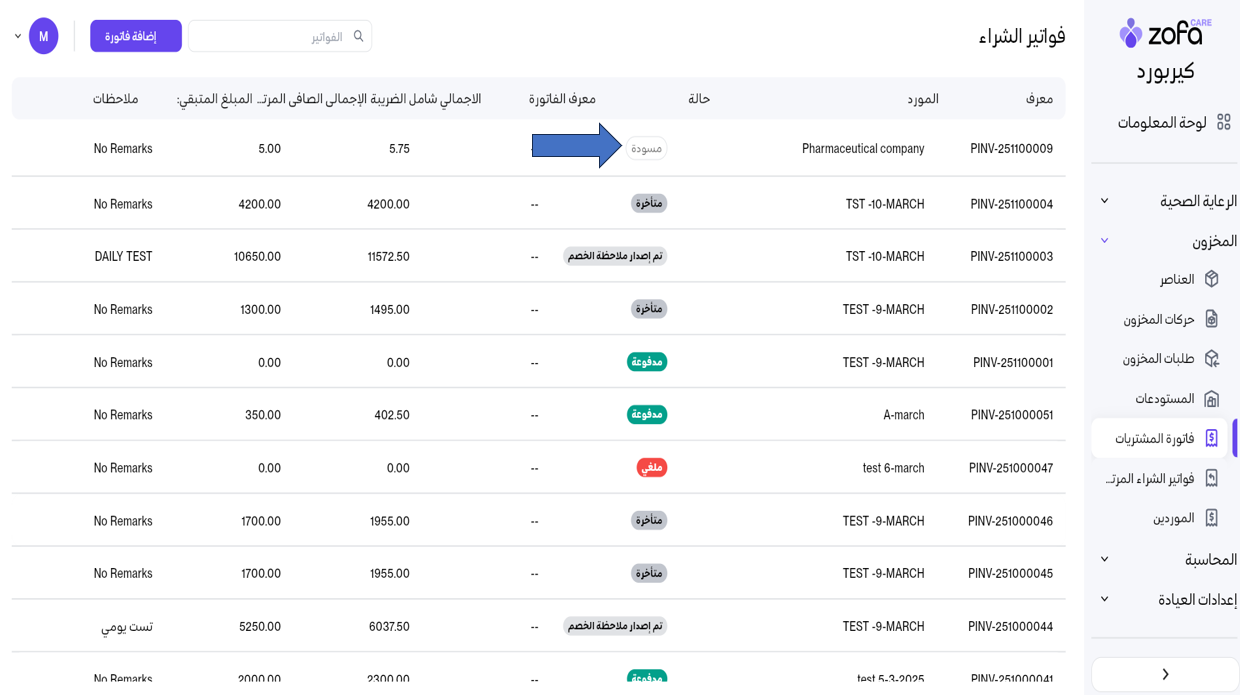Click the draft status badge
Screen dimensions: 1240x695
tap(647, 149)
